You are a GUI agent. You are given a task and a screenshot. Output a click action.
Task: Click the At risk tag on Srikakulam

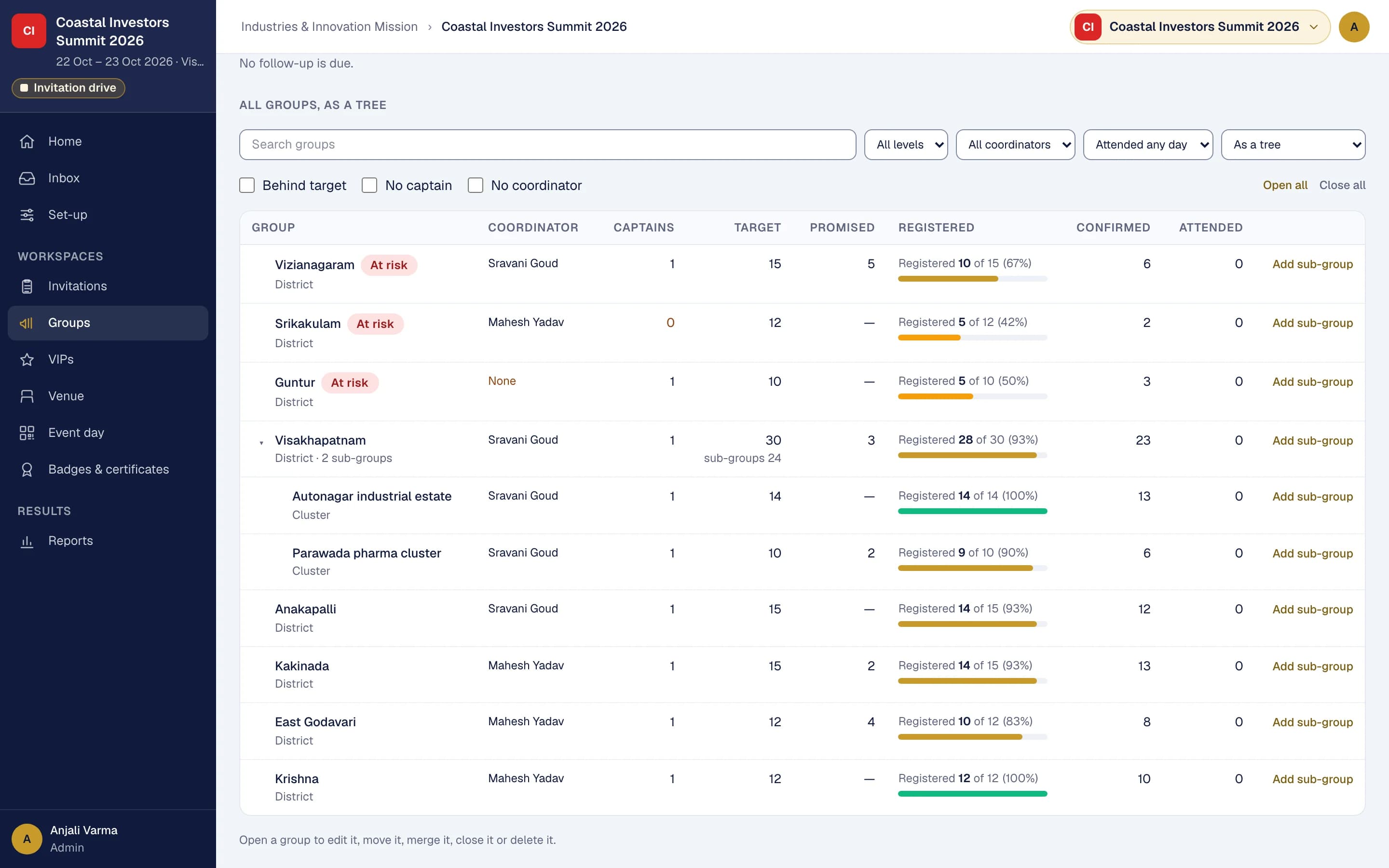click(375, 324)
